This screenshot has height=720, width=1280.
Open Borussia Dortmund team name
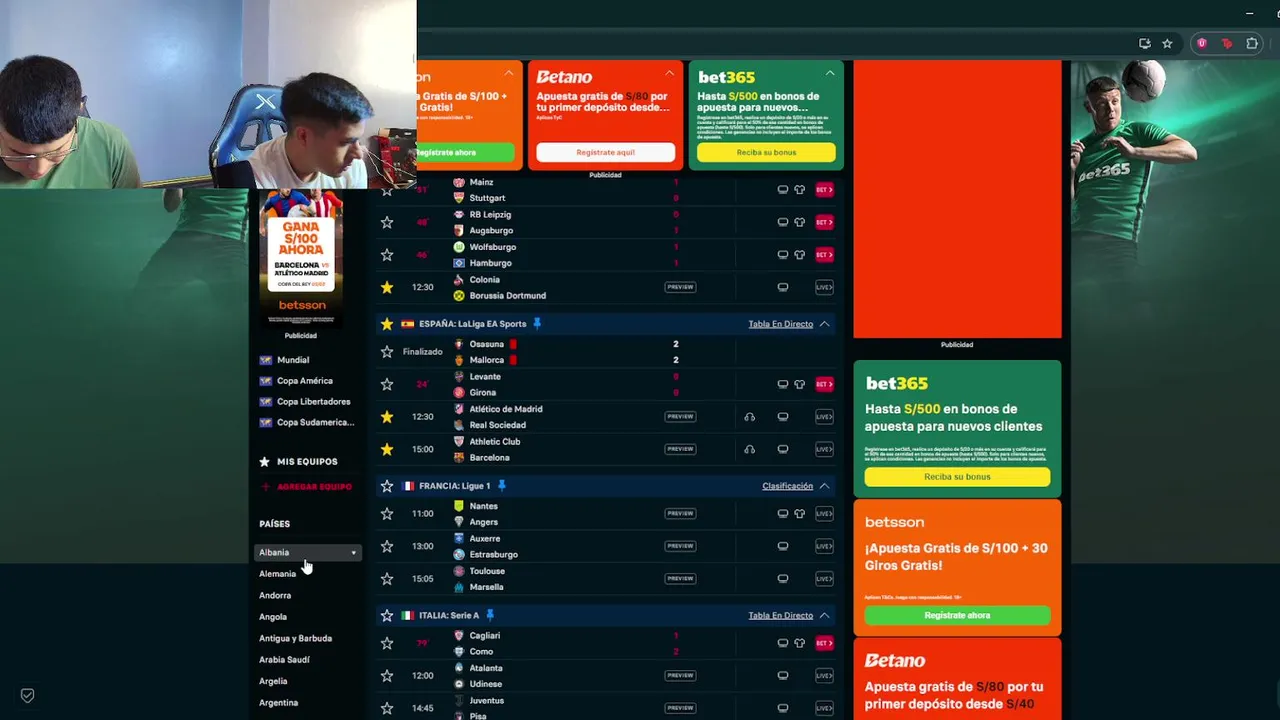pos(508,296)
